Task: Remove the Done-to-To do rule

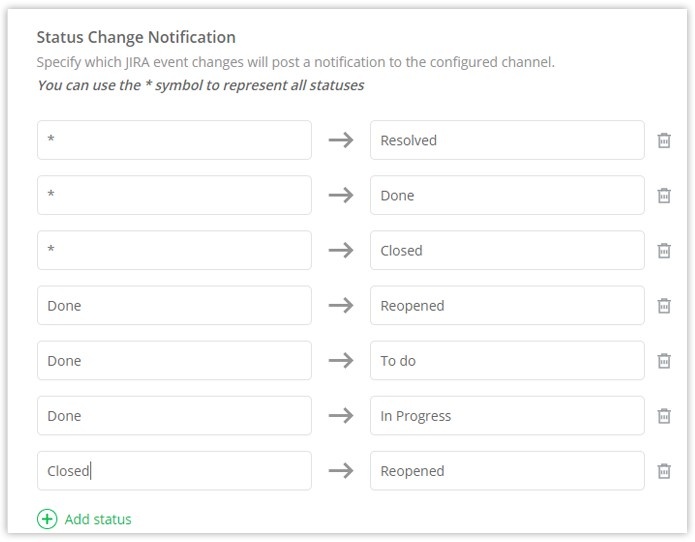Action: 664,360
